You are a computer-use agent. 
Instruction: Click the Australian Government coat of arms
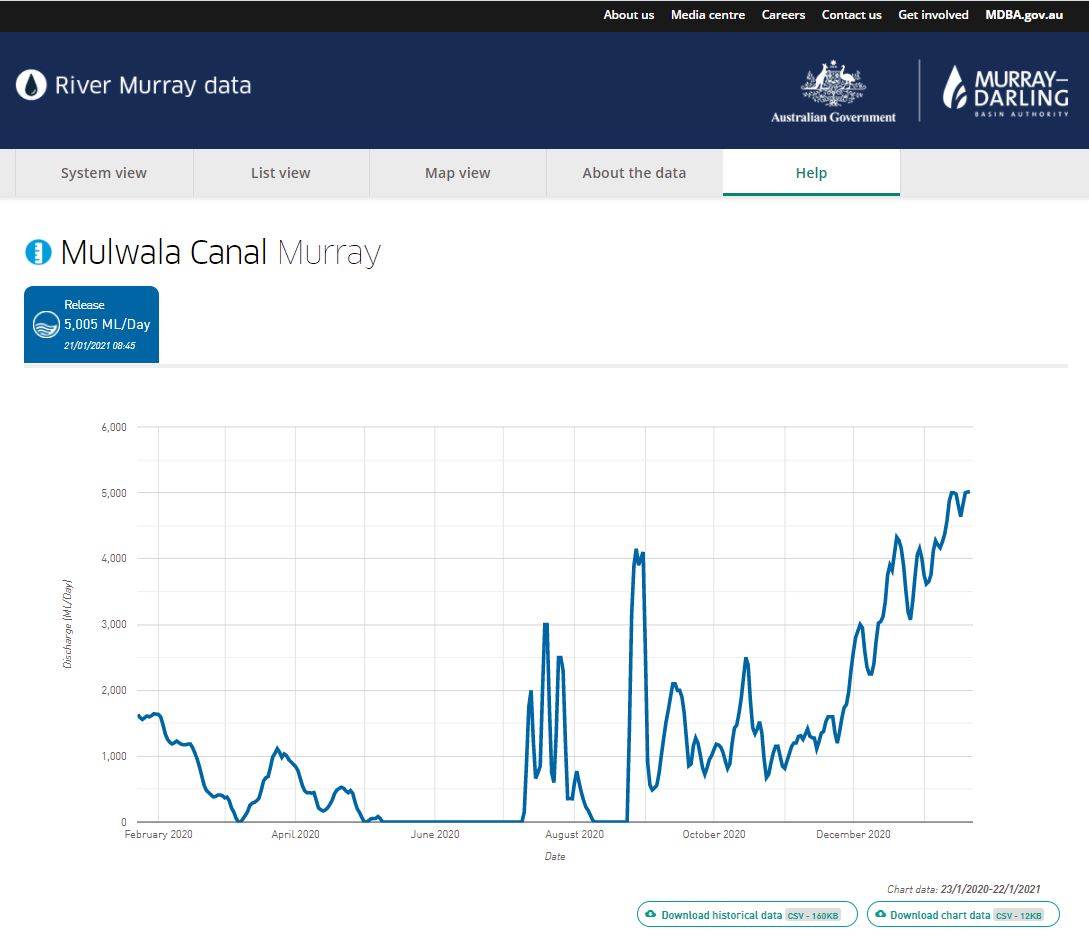pyautogui.click(x=833, y=85)
